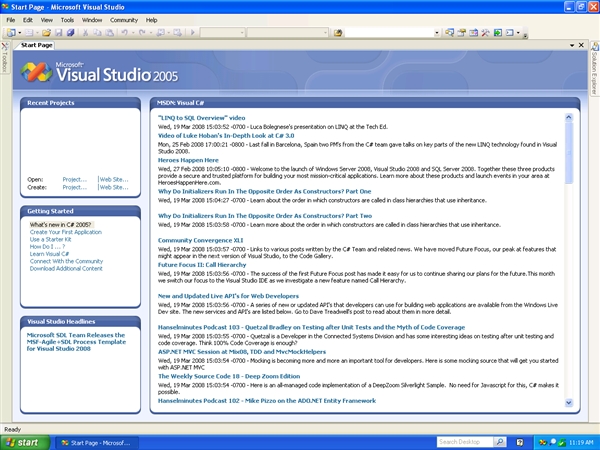Click the Start Page taskbar button
The image size is (600, 450).
pyautogui.click(x=97, y=443)
